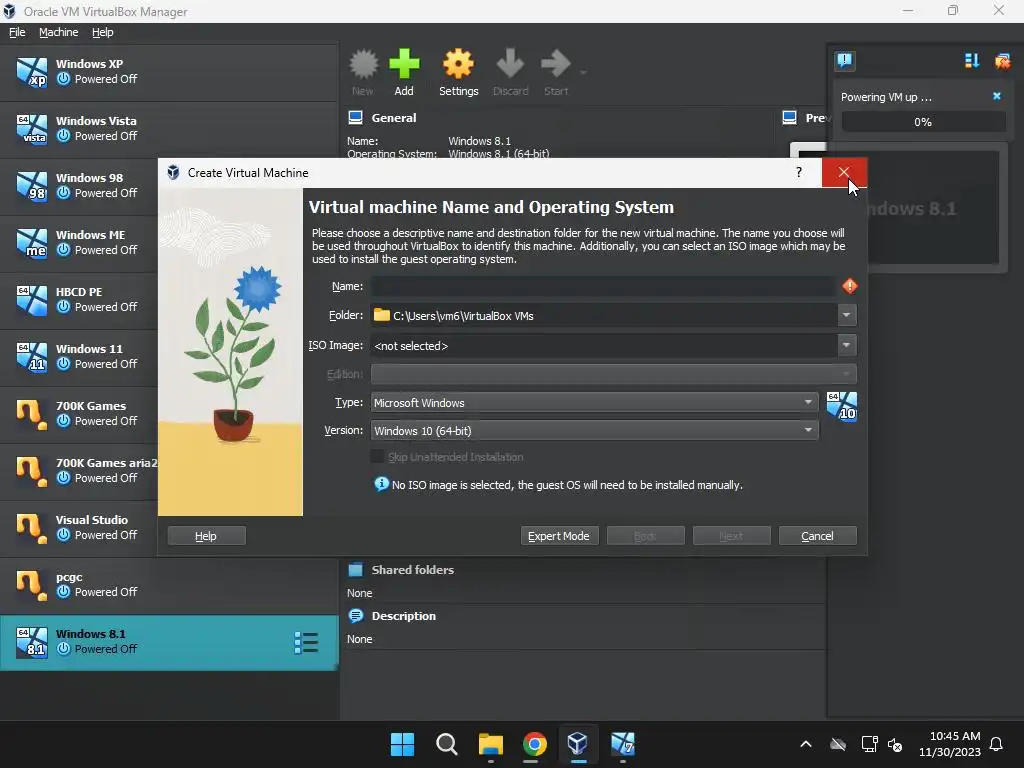1024x768 pixels.
Task: Select the Windows 11 machine icon
Action: (31, 357)
